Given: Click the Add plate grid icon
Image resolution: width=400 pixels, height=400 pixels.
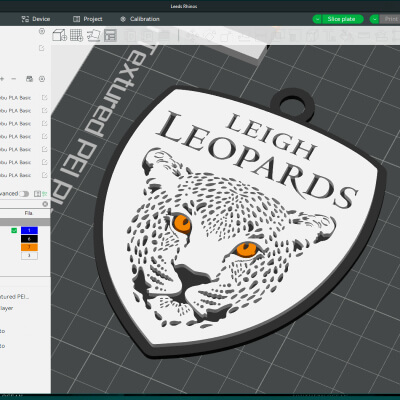Looking at the screenshot, I should click(76, 35).
